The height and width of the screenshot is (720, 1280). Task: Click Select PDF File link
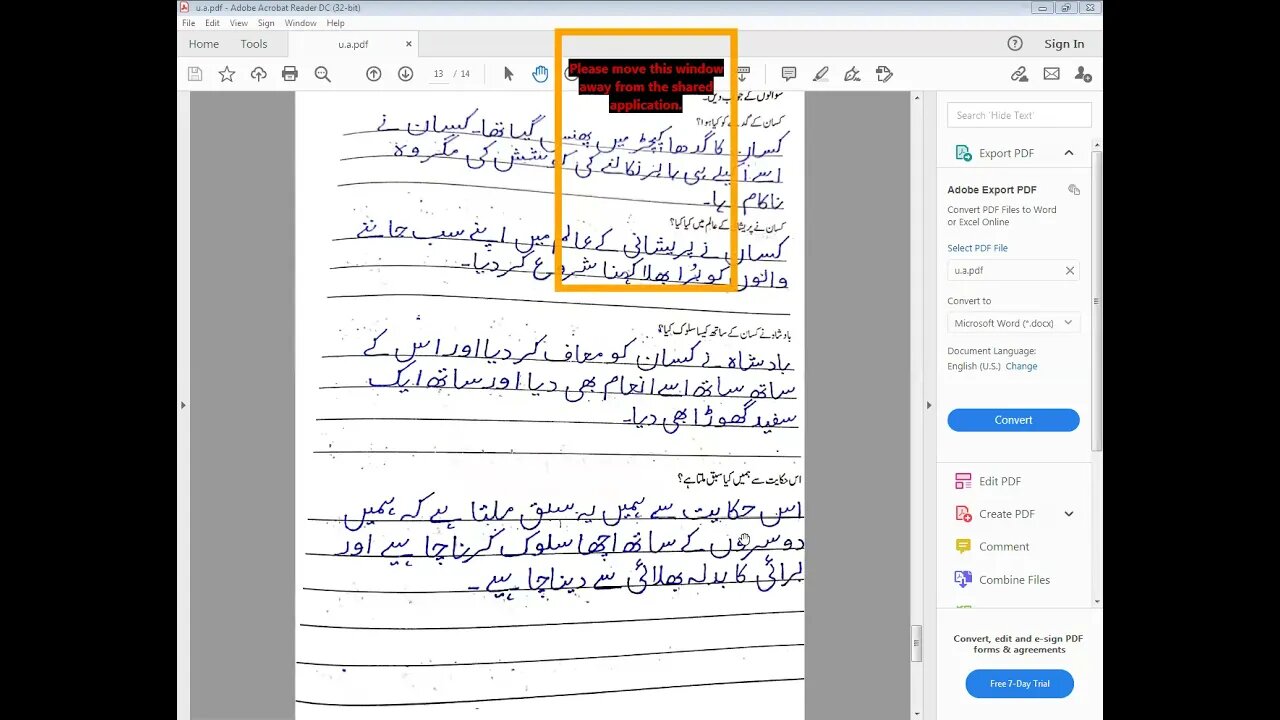point(977,248)
